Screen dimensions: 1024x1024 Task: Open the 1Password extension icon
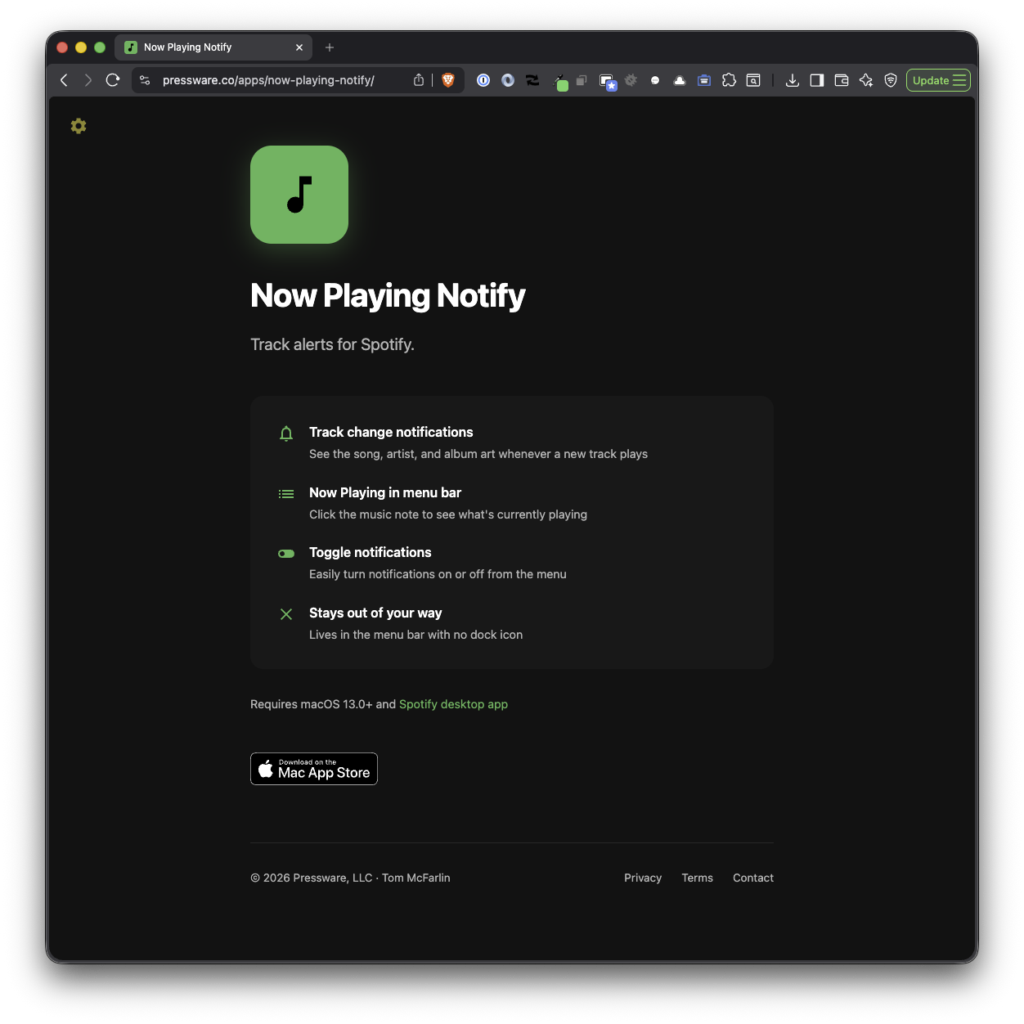coord(483,80)
